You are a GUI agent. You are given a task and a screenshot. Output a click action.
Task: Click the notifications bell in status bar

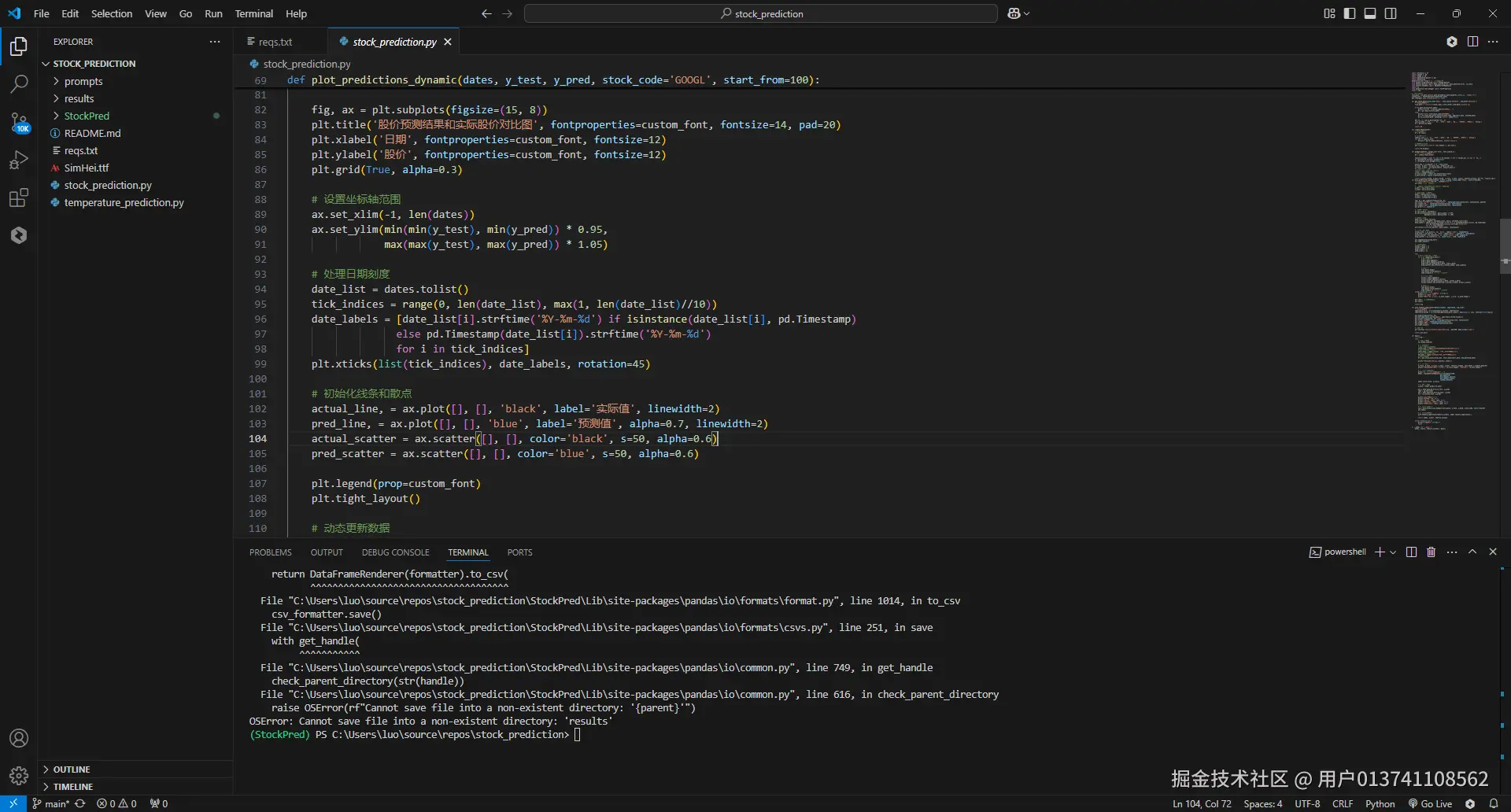tap(1493, 803)
